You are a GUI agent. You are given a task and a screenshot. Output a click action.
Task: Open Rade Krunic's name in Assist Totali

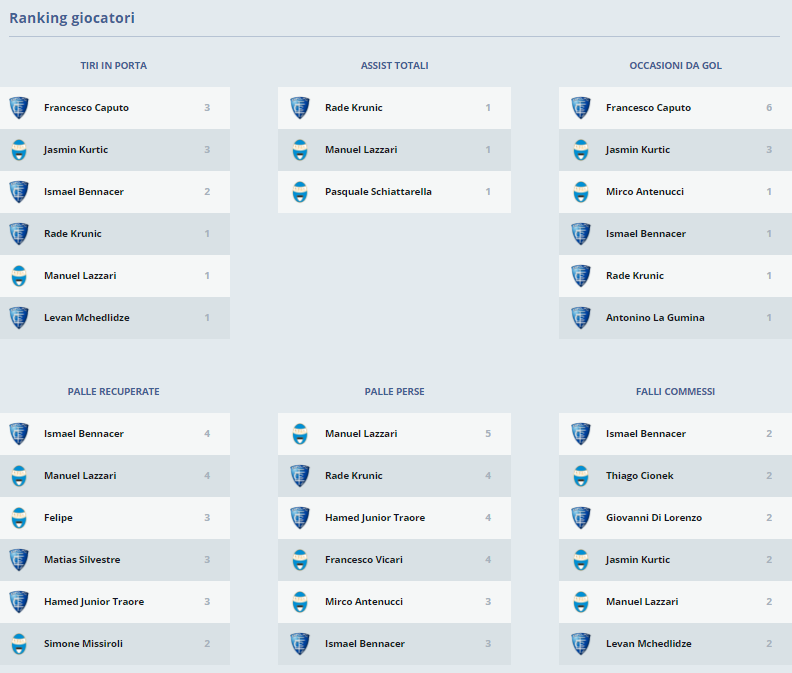[353, 108]
